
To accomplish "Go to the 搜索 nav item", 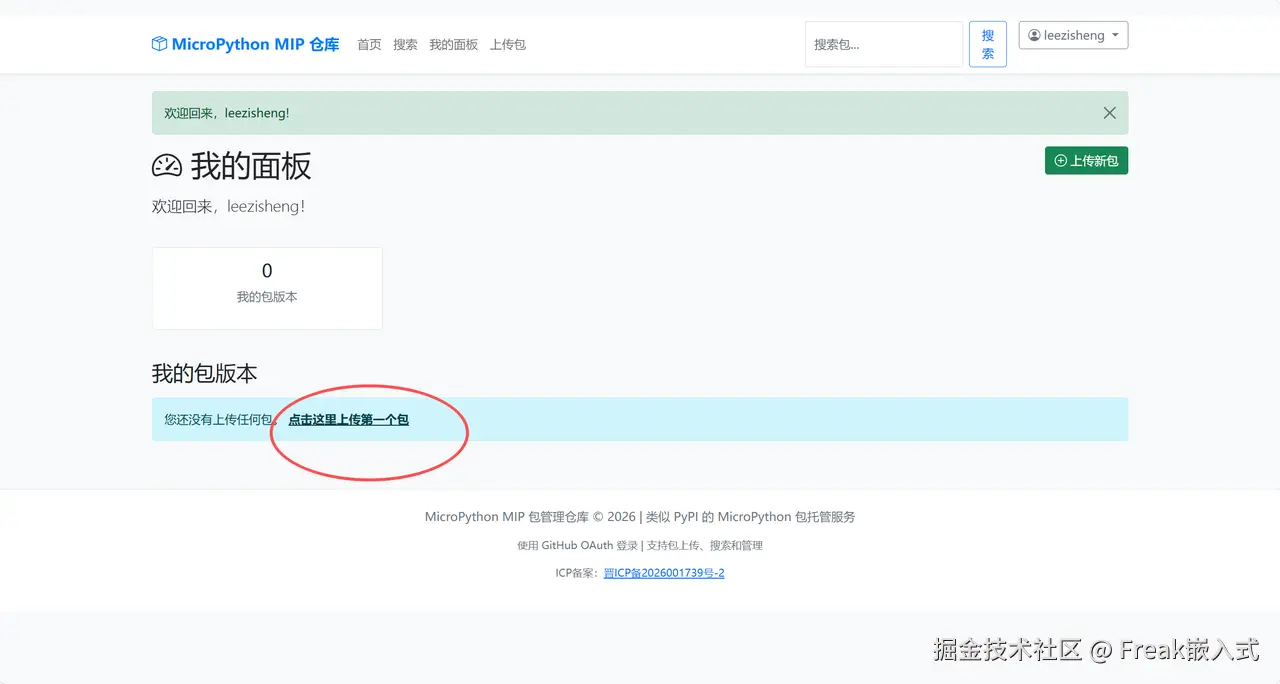I will (x=405, y=45).
